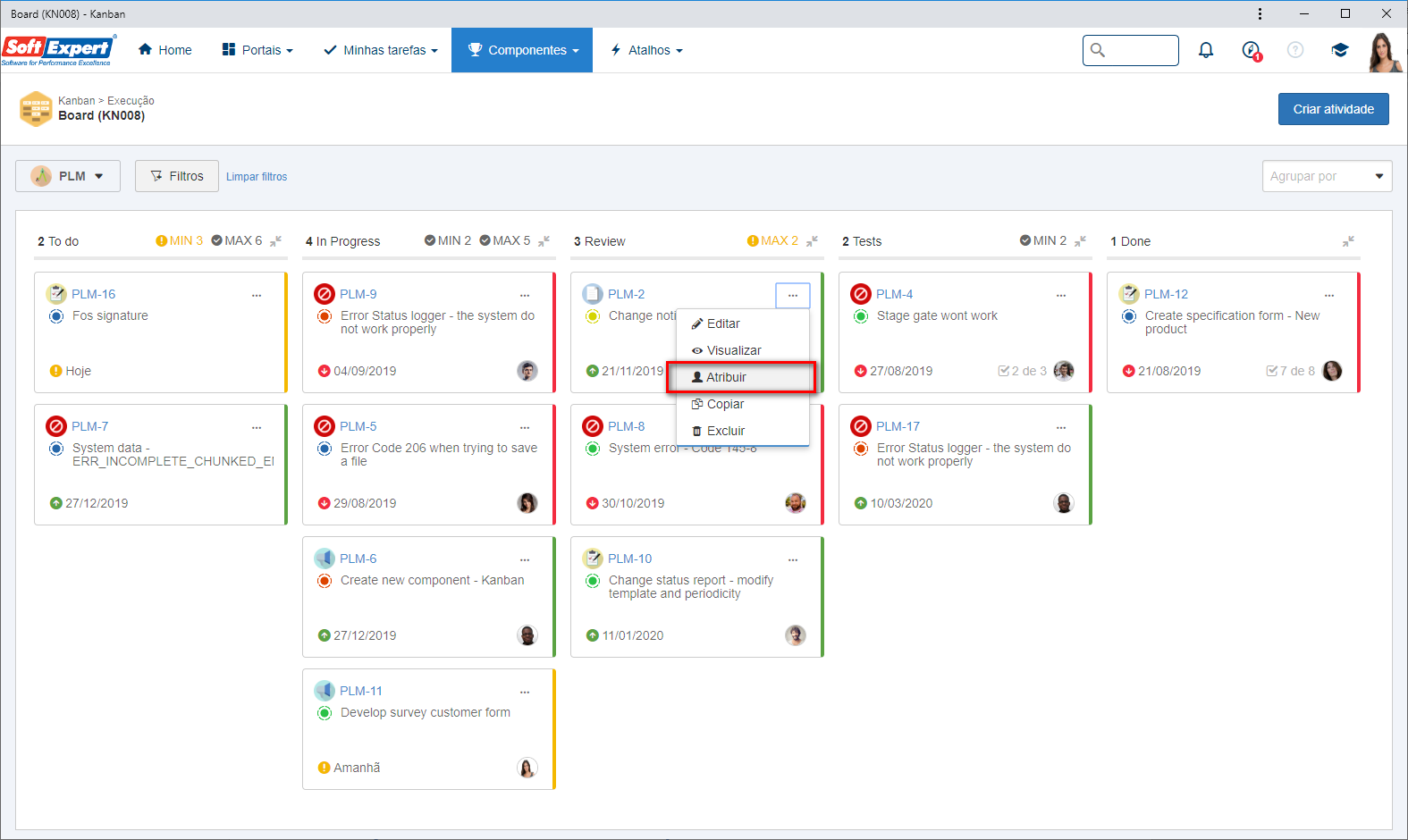Open the more options on PLM-6 card
This screenshot has height=840, width=1408.
[525, 559]
